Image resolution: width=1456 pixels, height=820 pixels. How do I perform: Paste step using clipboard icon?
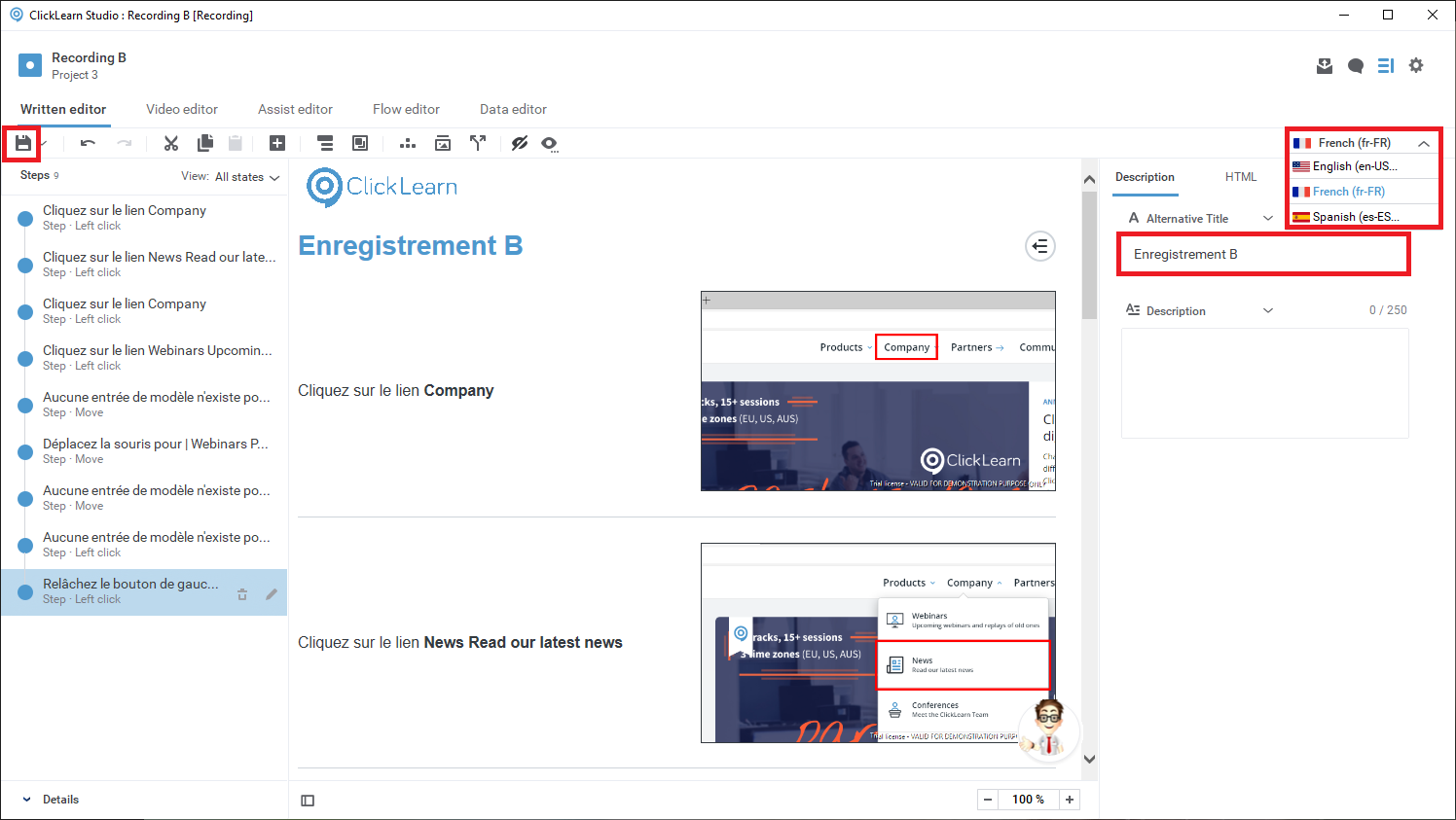click(x=235, y=144)
